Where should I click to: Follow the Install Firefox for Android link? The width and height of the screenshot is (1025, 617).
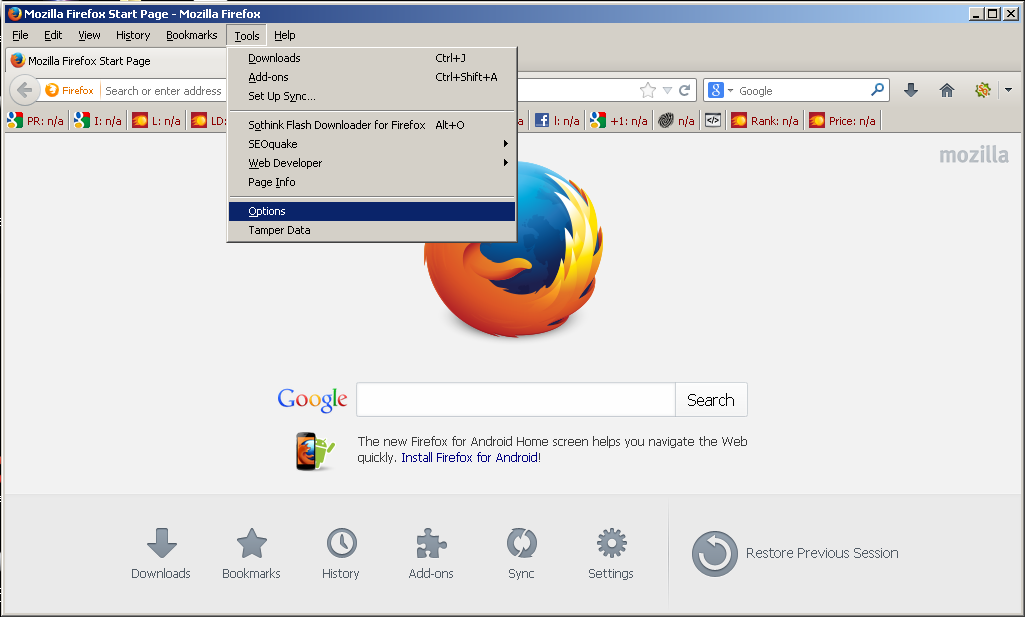point(471,458)
